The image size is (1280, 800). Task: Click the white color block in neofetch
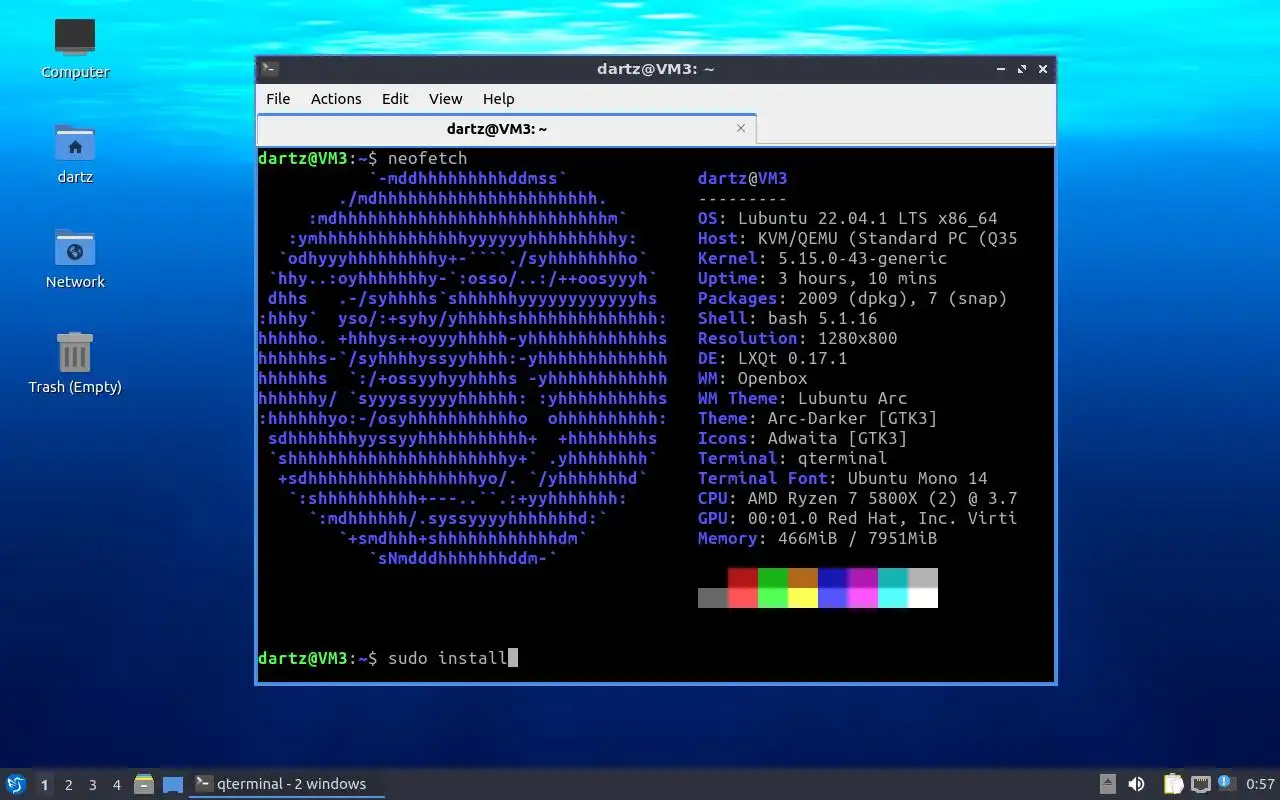point(923,598)
